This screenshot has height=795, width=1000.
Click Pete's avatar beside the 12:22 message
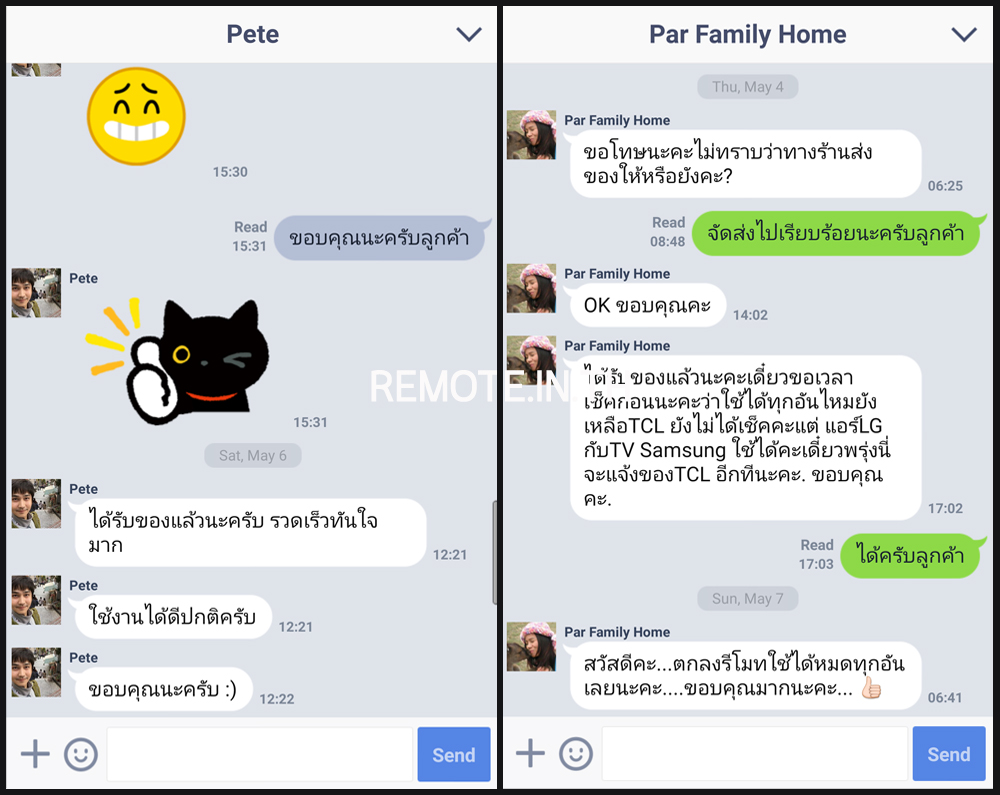pyautogui.click(x=36, y=672)
